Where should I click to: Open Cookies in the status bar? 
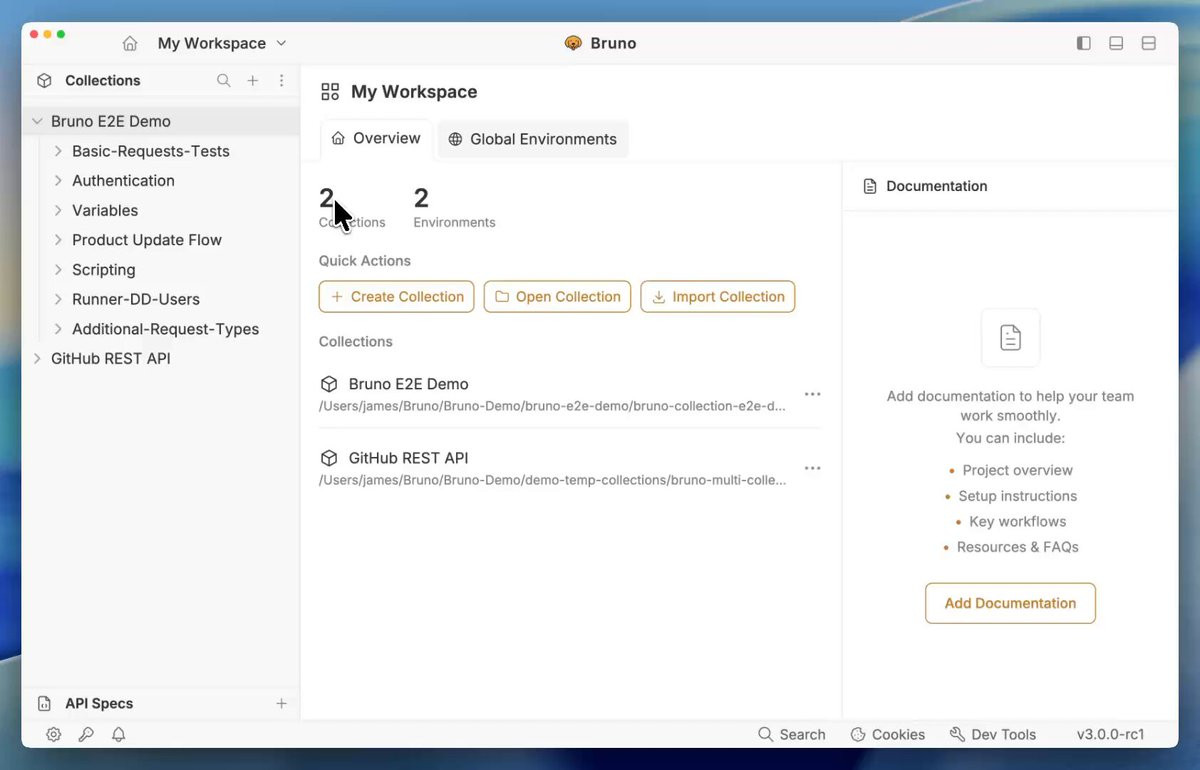tap(887, 735)
